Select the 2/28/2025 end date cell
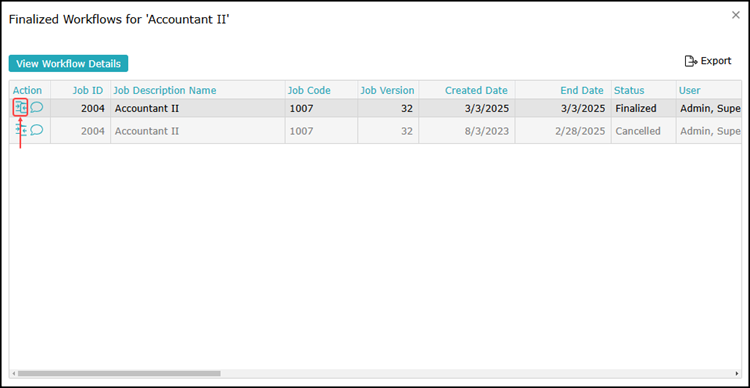This screenshot has height=388, width=750. pos(563,131)
